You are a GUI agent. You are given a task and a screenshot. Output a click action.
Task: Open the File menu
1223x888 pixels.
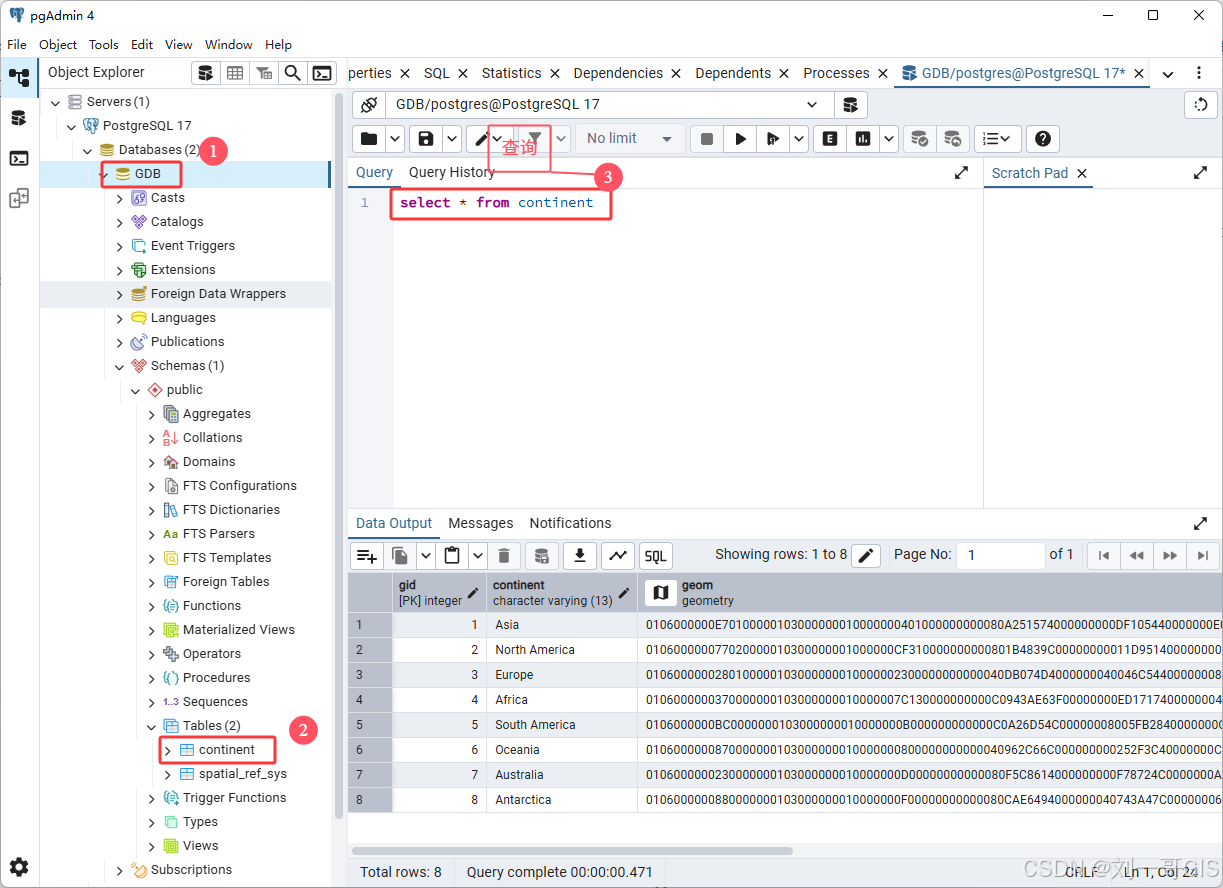tap(17, 44)
